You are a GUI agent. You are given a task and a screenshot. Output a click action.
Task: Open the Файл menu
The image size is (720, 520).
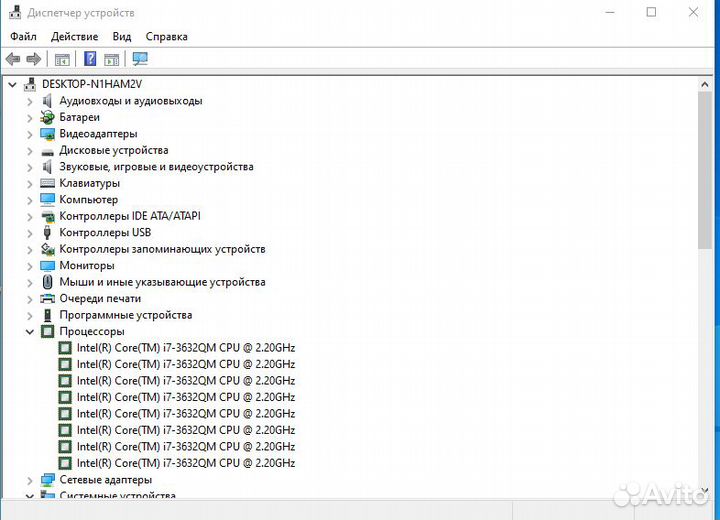[x=23, y=36]
